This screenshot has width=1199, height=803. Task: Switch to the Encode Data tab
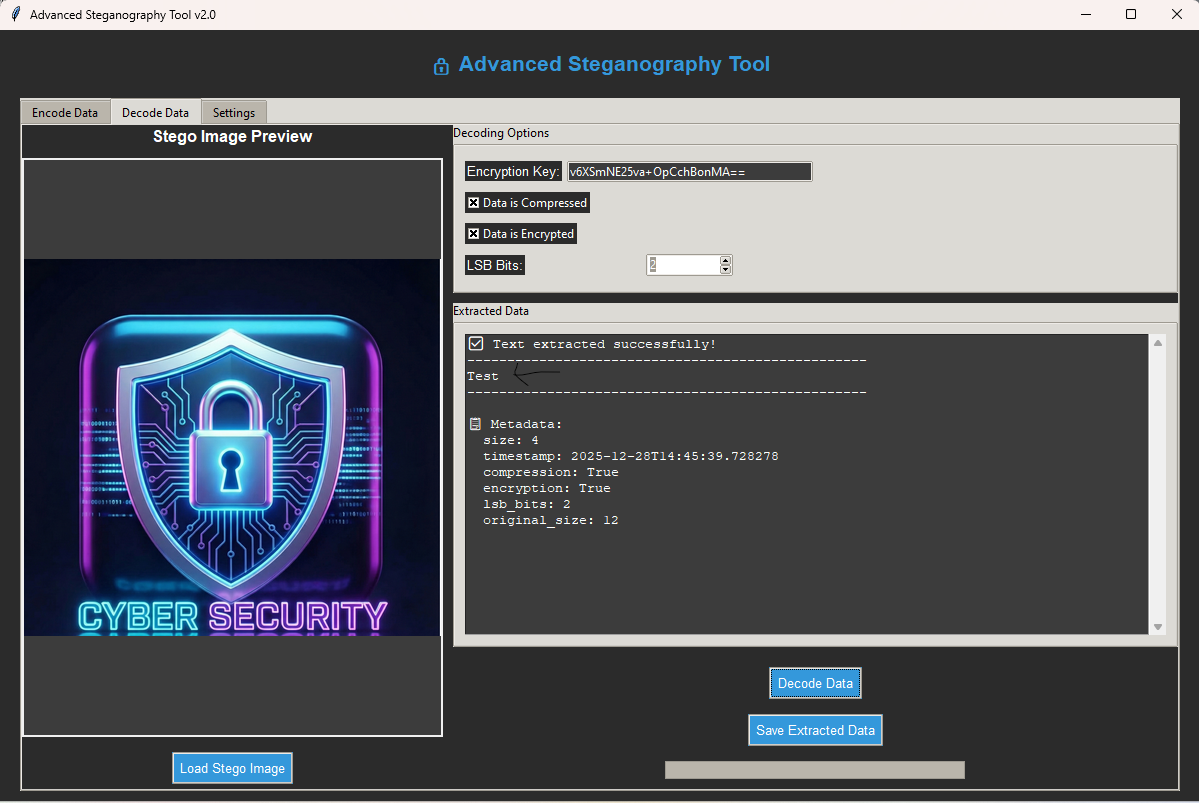point(65,113)
